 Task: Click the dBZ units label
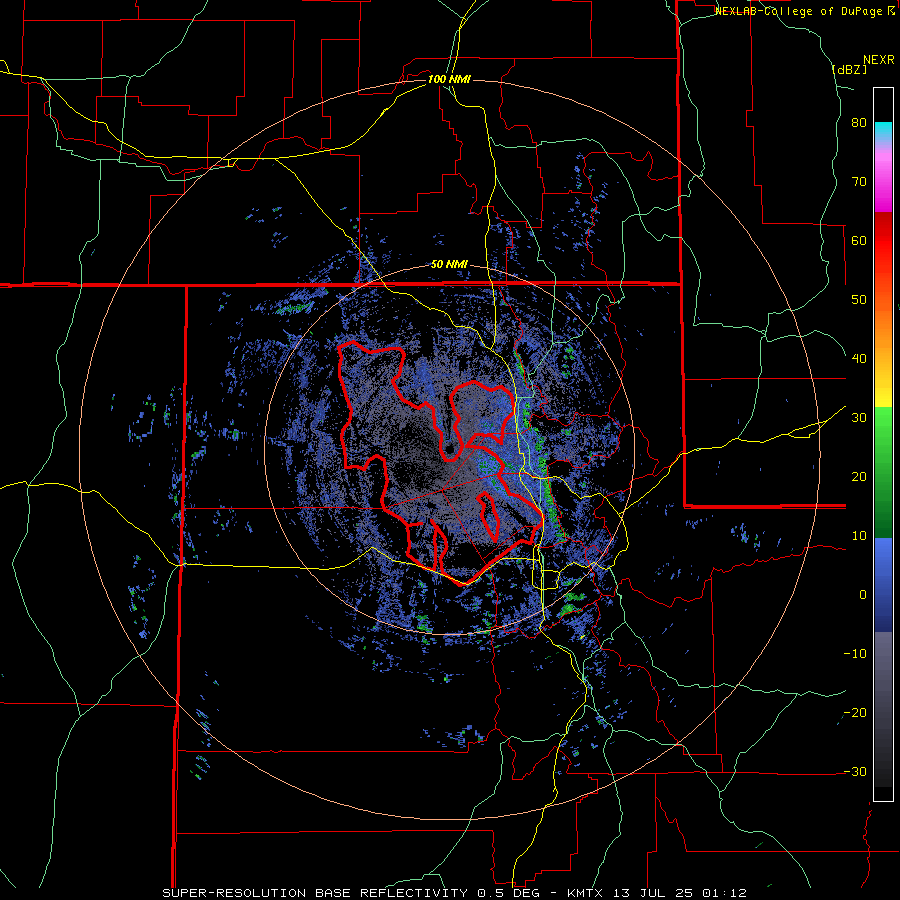pos(849,69)
